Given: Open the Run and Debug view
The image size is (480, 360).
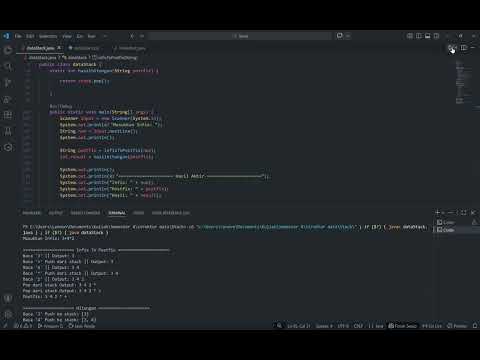Looking at the screenshot, I should click(x=8, y=99).
